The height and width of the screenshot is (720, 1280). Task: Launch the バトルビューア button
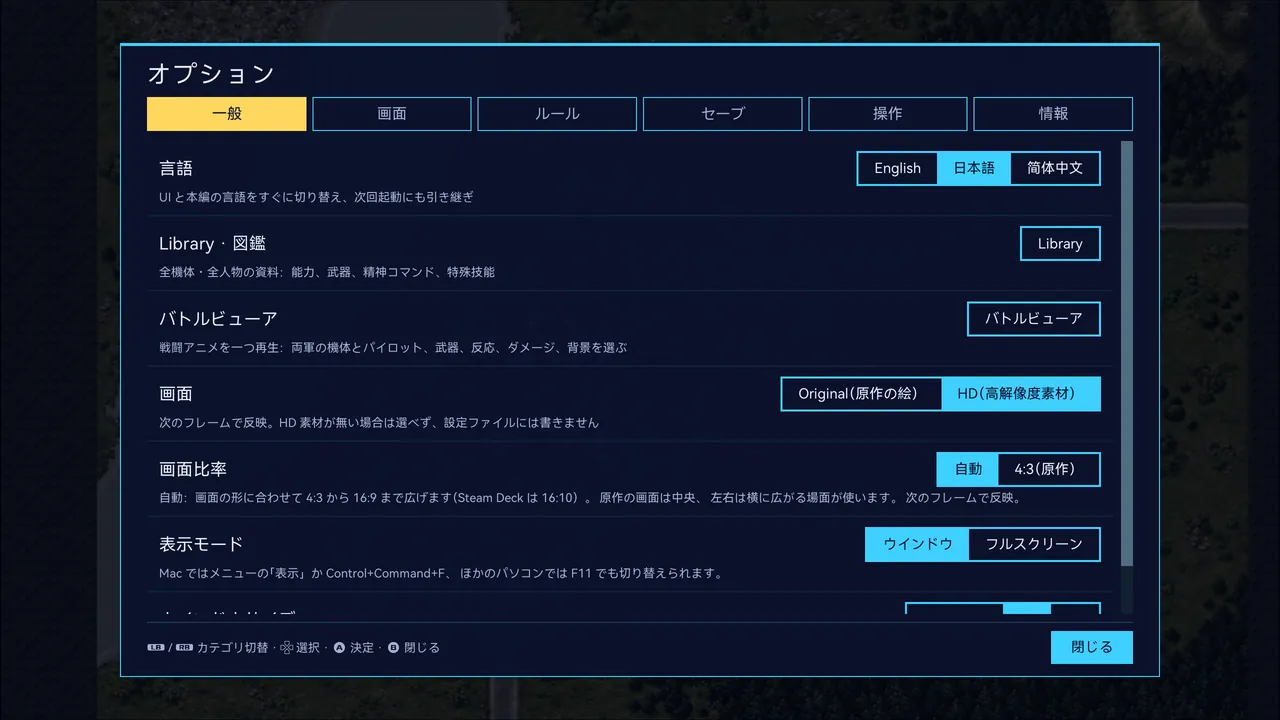pyautogui.click(x=1034, y=319)
